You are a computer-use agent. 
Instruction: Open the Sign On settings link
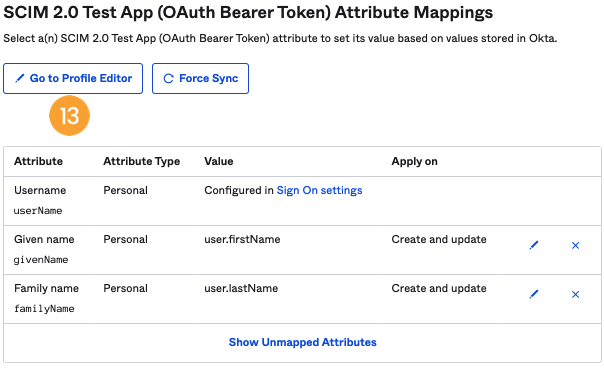[x=319, y=190]
